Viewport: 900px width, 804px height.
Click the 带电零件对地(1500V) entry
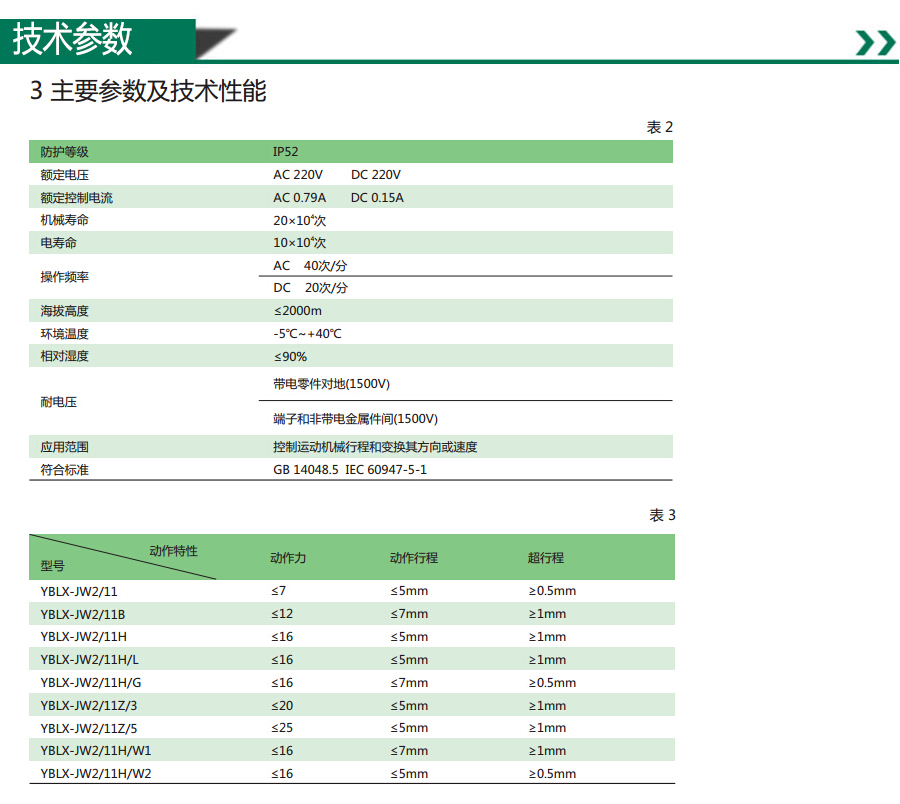(x=331, y=384)
